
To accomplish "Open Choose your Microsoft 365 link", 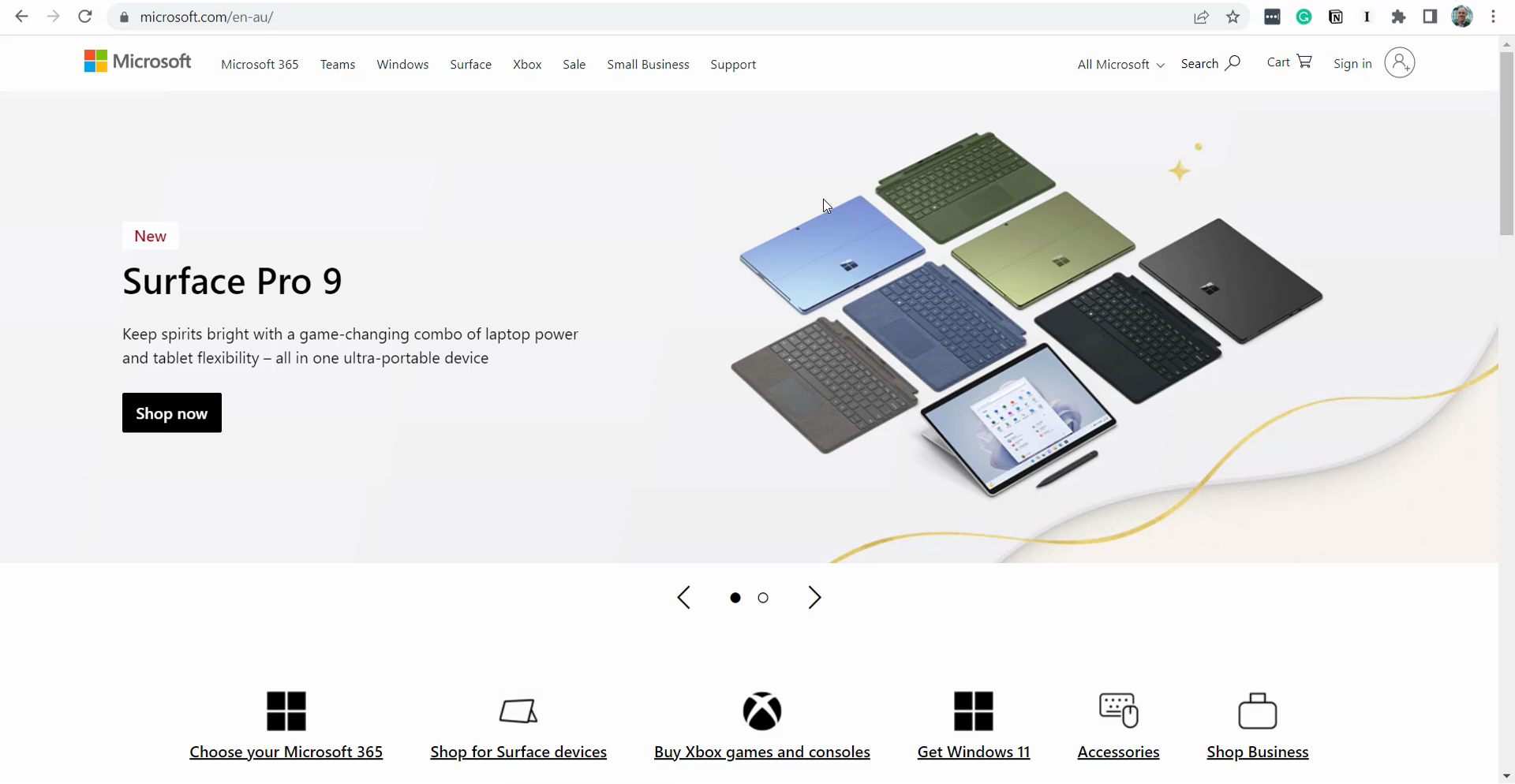I will [286, 752].
